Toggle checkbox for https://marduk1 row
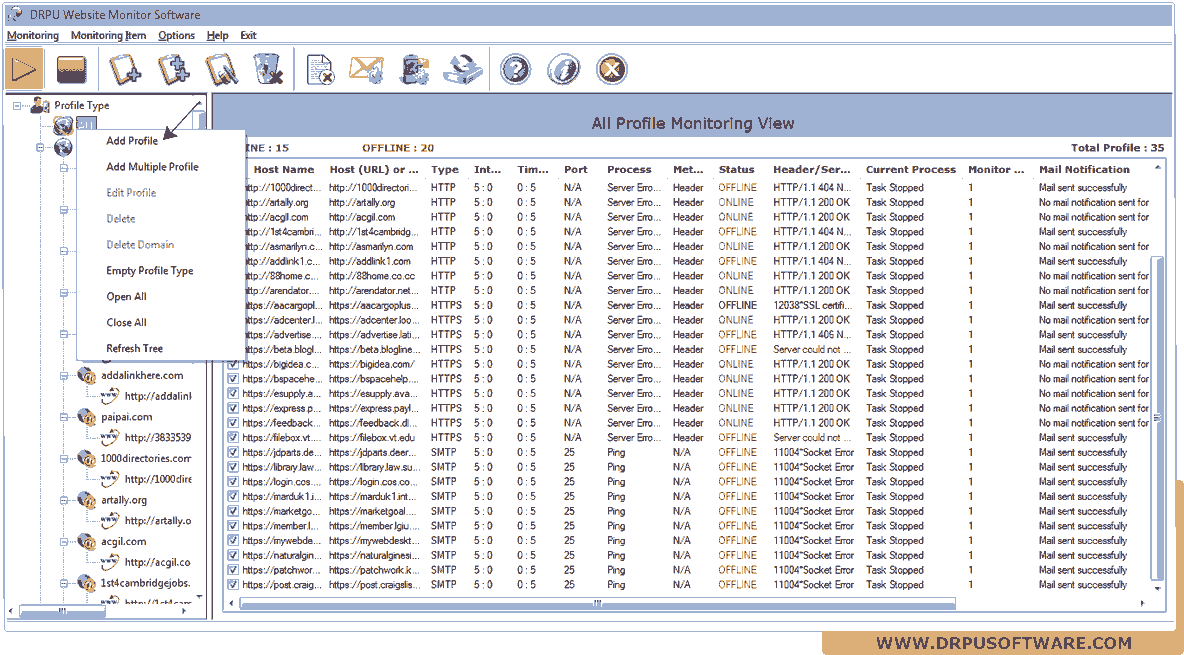Viewport: 1184px width, 655px height. [x=233, y=496]
